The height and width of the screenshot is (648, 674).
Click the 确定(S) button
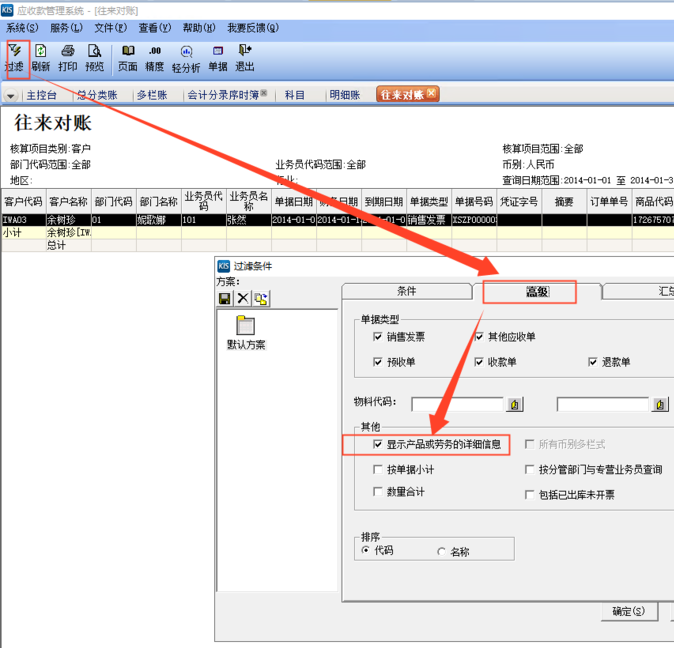coord(628,611)
